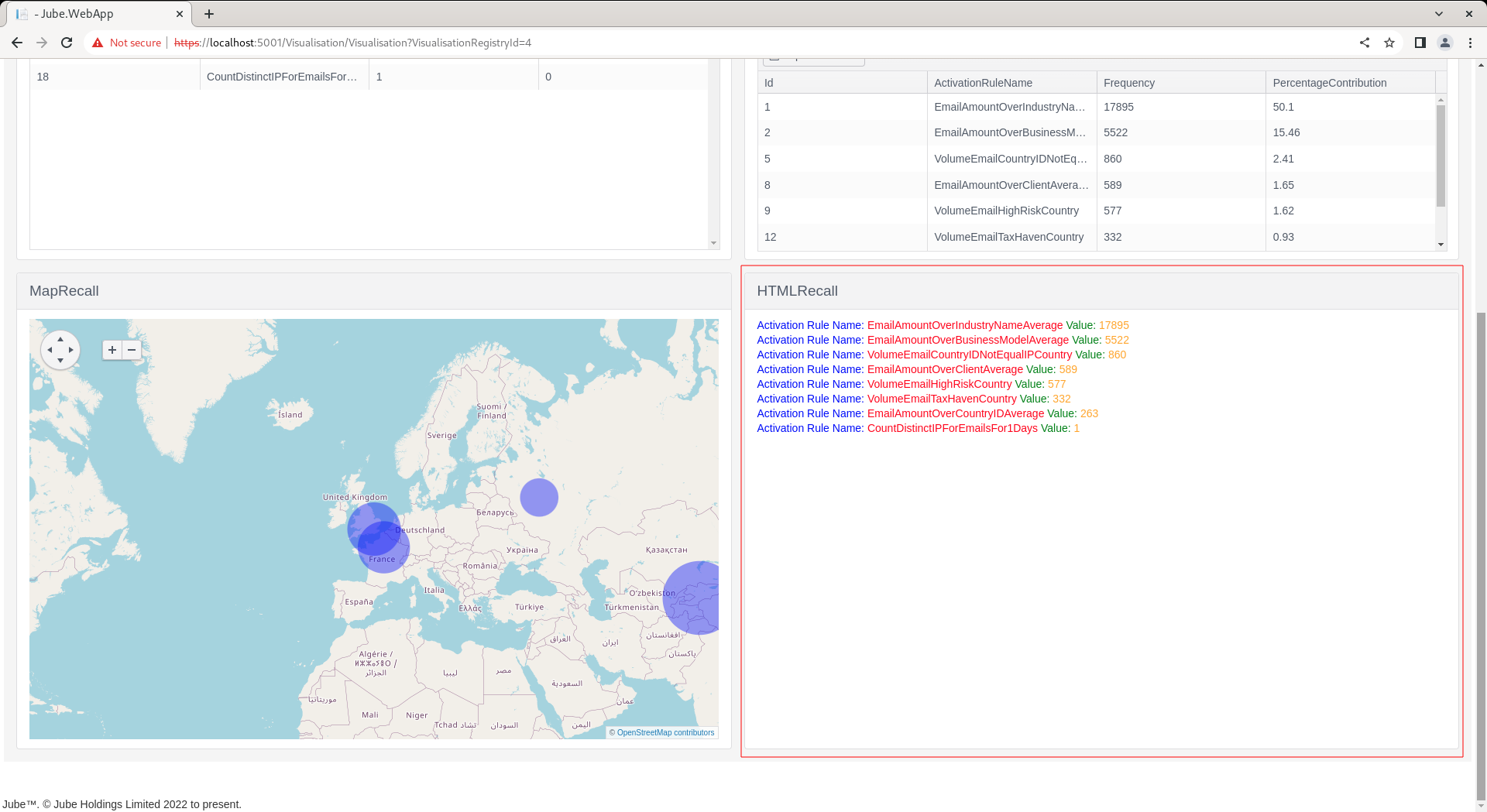Viewport: 1487px width, 812px height.
Task: Select row EmailAmountOverIndustryNa… in grid
Action: point(1097,107)
